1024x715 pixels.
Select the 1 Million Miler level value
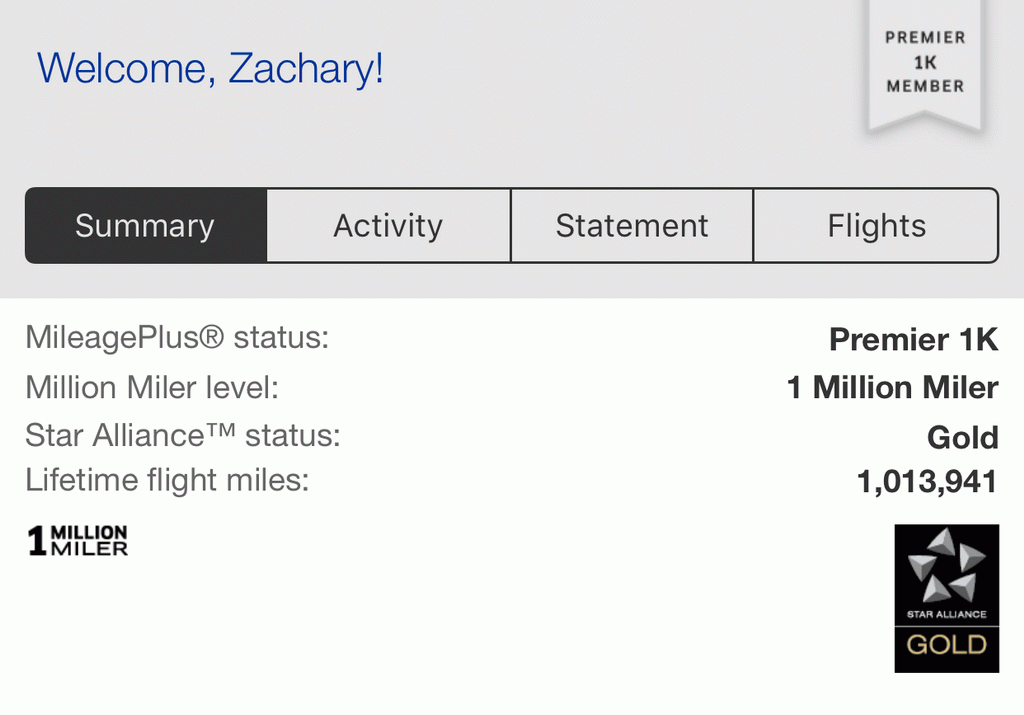pos(893,388)
